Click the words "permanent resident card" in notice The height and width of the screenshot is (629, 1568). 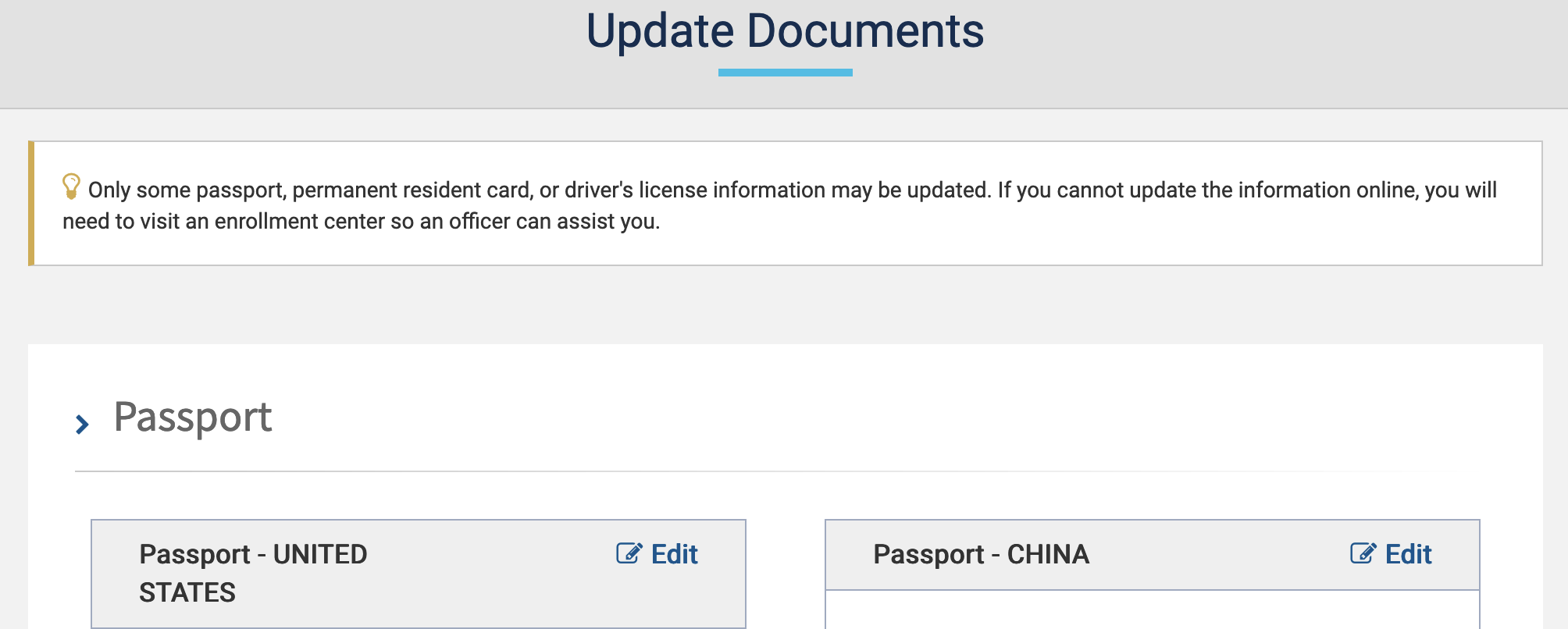[x=412, y=190]
